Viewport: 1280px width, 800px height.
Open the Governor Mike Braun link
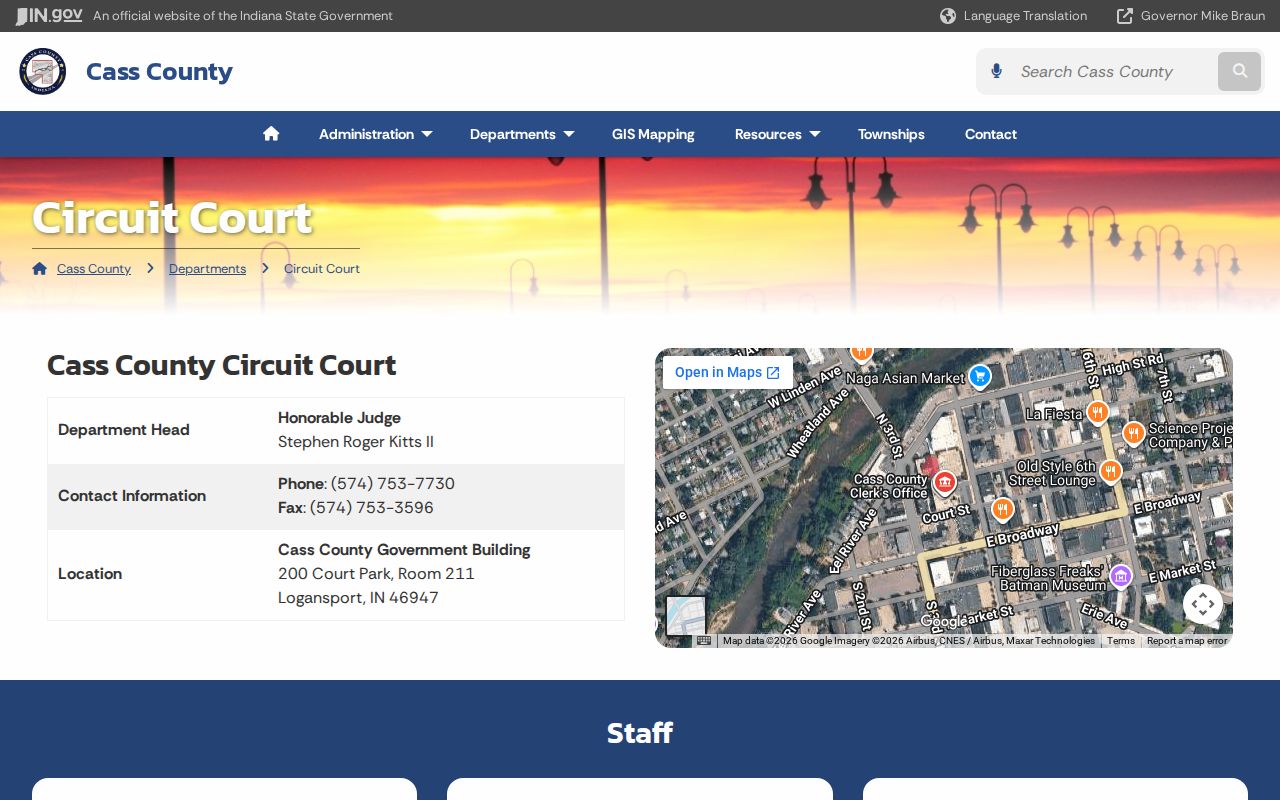[x=1203, y=16]
